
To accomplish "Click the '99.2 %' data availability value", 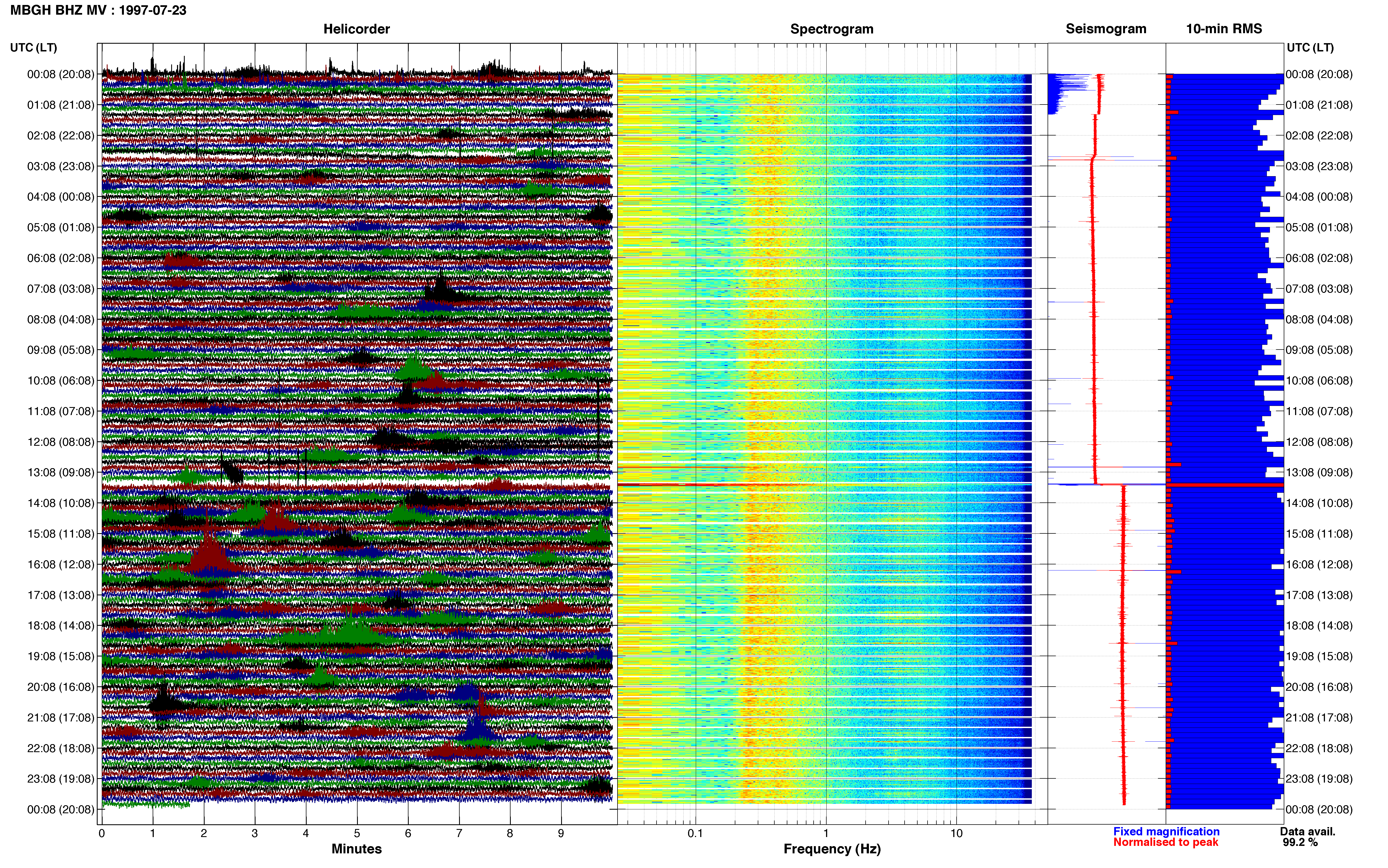I will [x=1300, y=842].
